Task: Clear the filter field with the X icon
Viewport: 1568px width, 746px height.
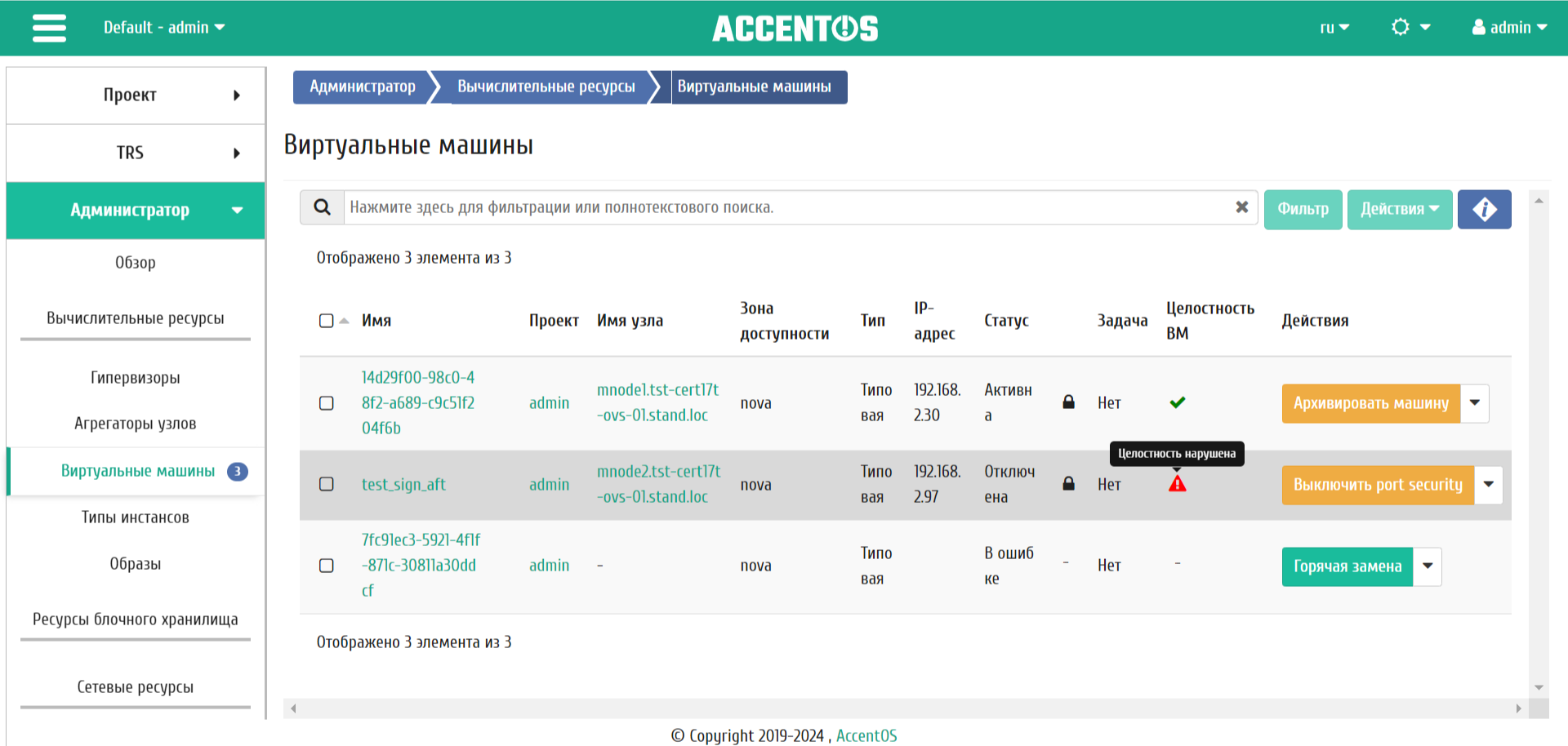Action: (x=1241, y=207)
